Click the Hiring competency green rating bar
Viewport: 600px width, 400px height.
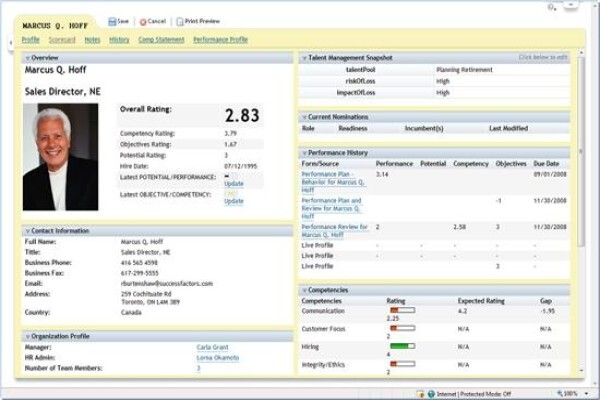pos(402,346)
